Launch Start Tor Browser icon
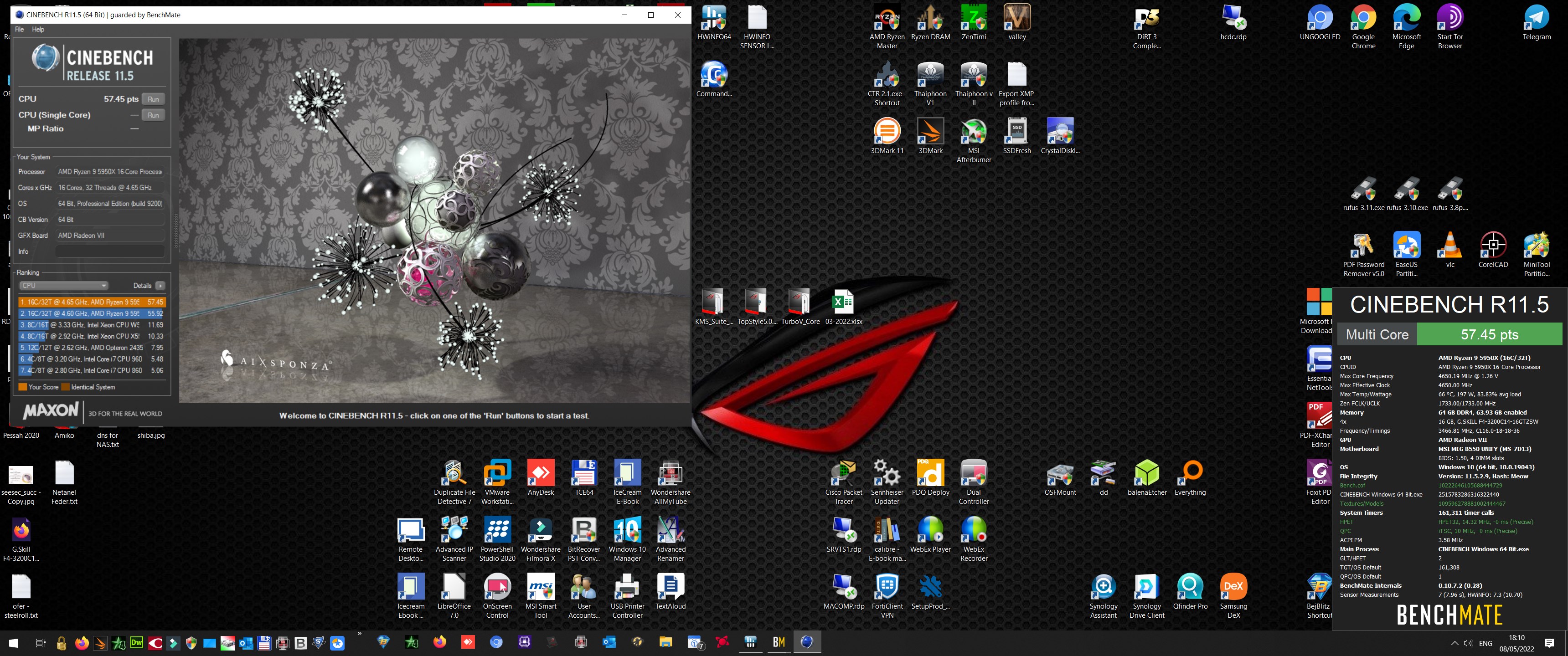The height and width of the screenshot is (656, 1568). 1450,27
